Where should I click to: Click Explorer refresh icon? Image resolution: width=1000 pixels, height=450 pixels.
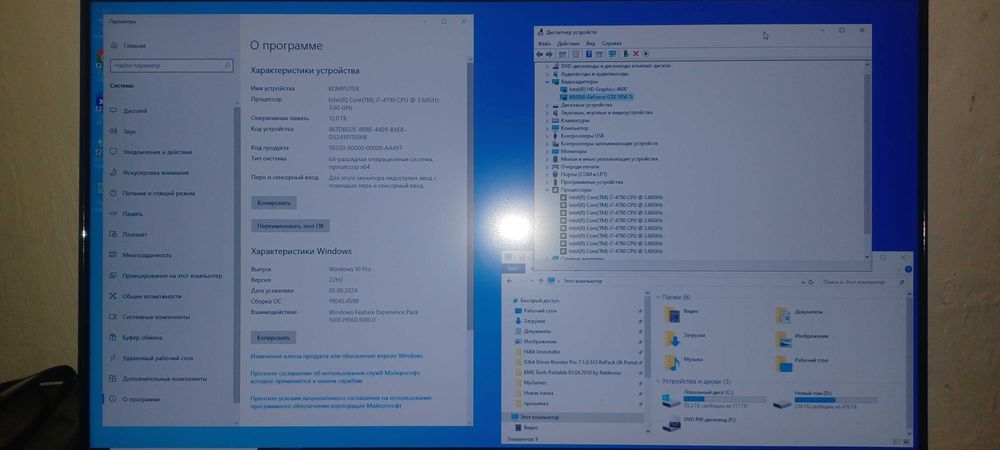[x=811, y=281]
